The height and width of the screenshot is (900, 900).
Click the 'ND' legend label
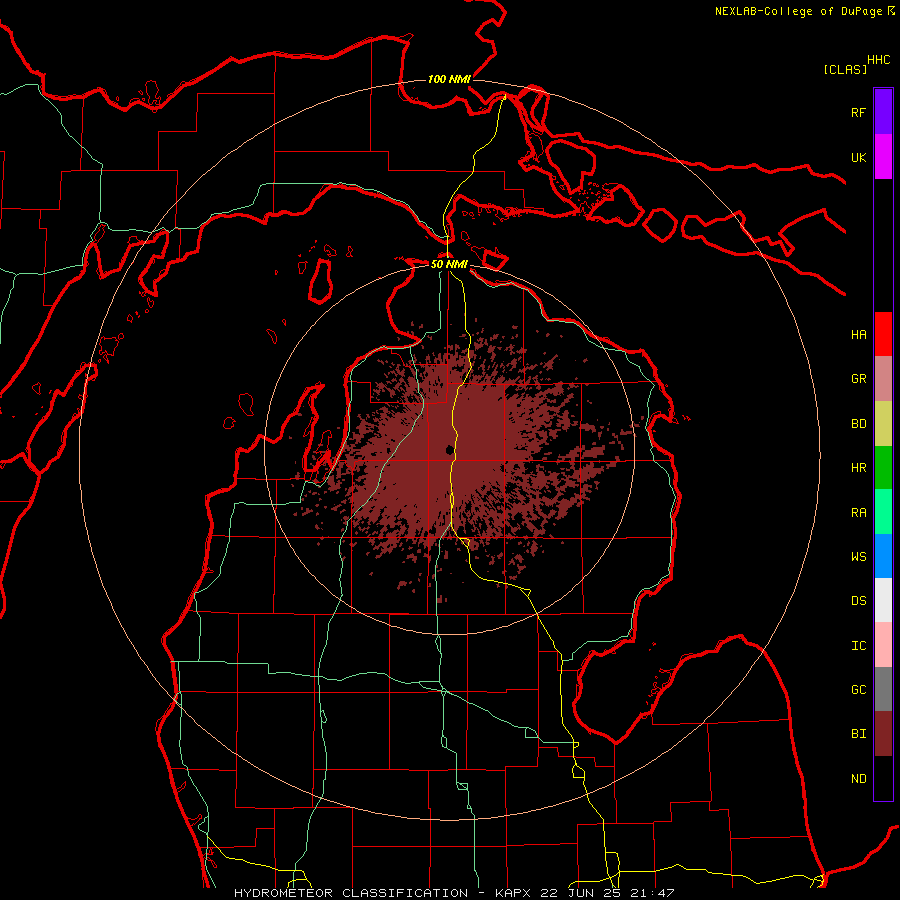[x=858, y=779]
